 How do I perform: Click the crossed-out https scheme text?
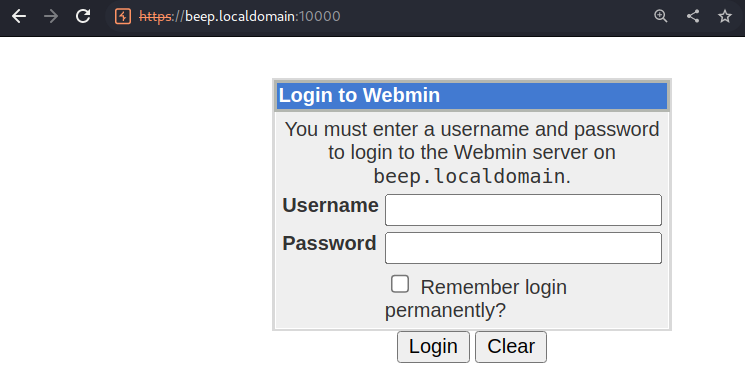[156, 17]
